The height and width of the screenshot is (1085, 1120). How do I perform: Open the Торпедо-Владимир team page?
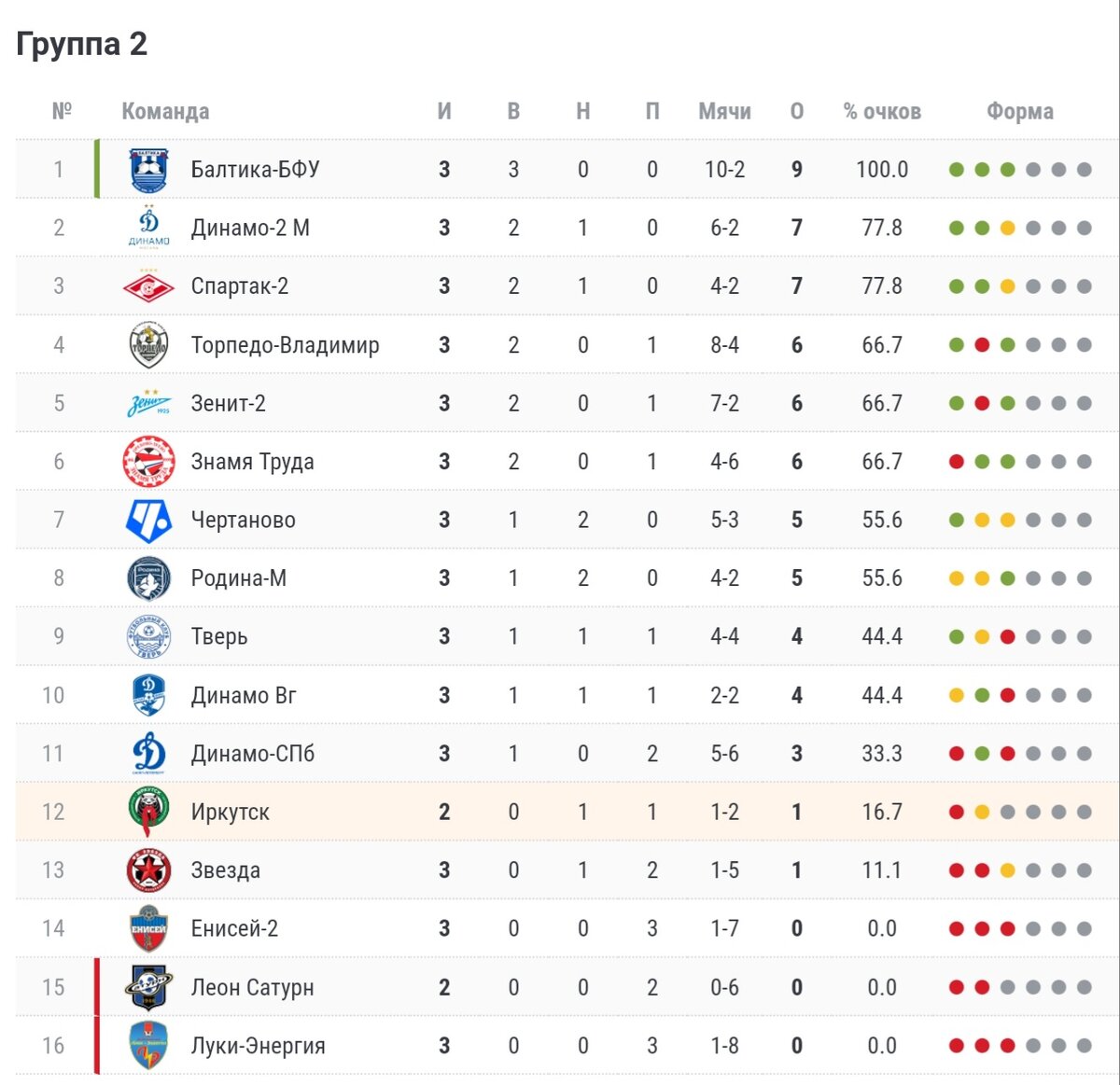(285, 345)
